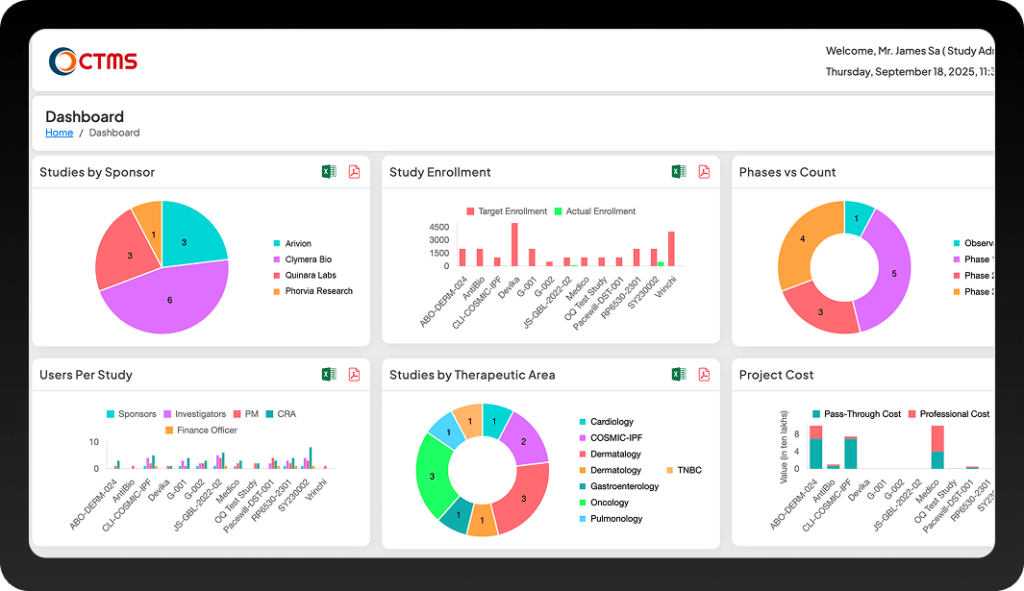Export Users Per Study as PDF
The width and height of the screenshot is (1024, 591).
tap(353, 374)
